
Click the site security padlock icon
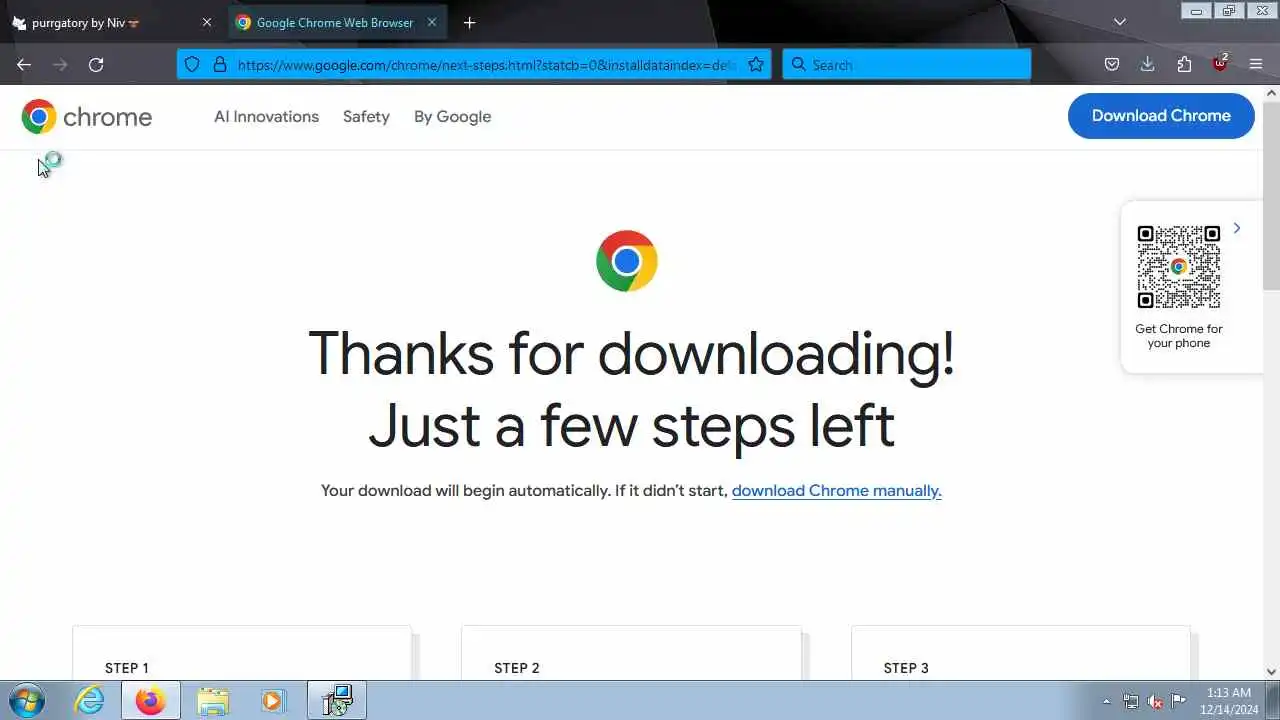click(220, 65)
